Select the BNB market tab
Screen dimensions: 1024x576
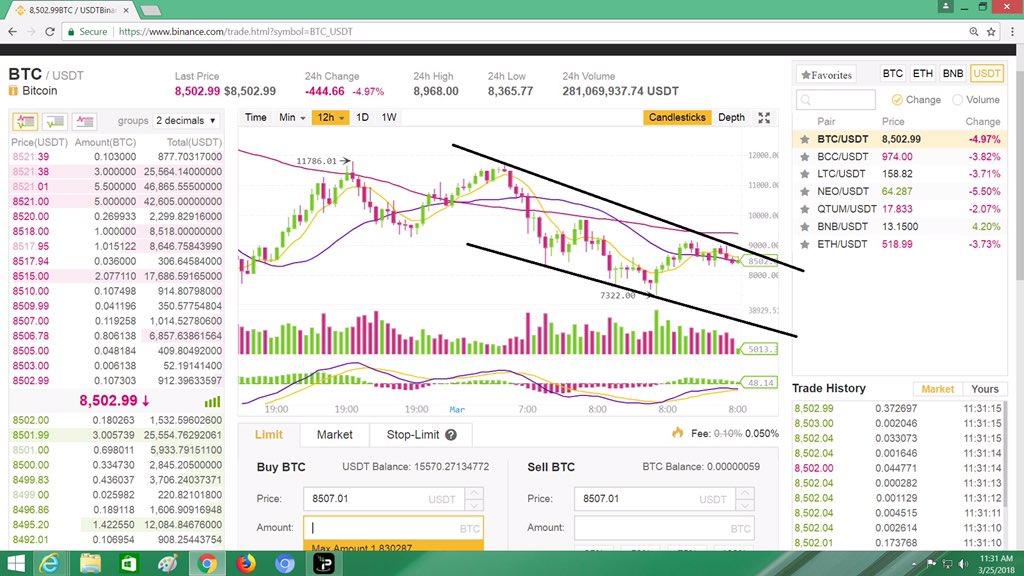(953, 74)
